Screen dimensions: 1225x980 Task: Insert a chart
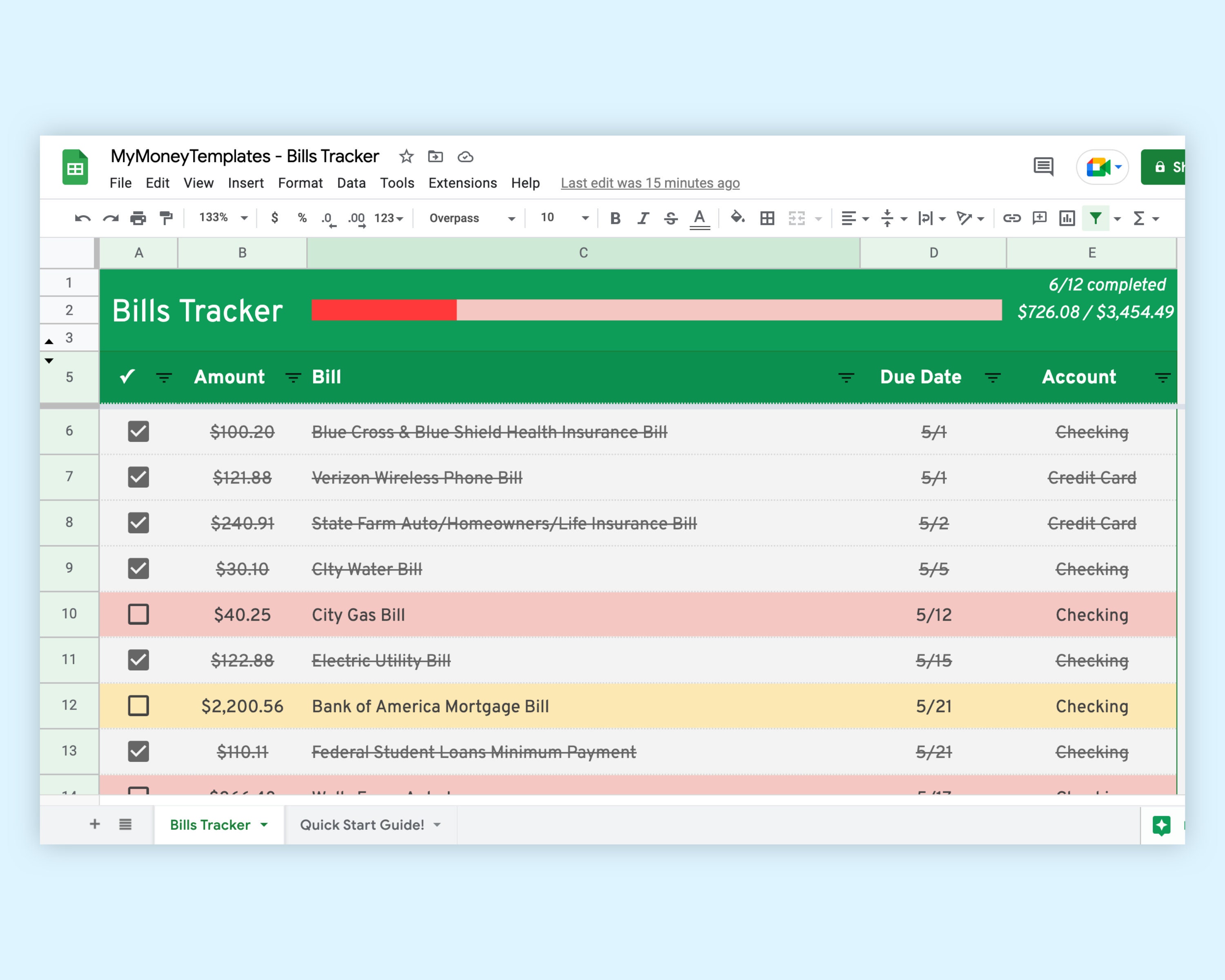(x=1068, y=218)
